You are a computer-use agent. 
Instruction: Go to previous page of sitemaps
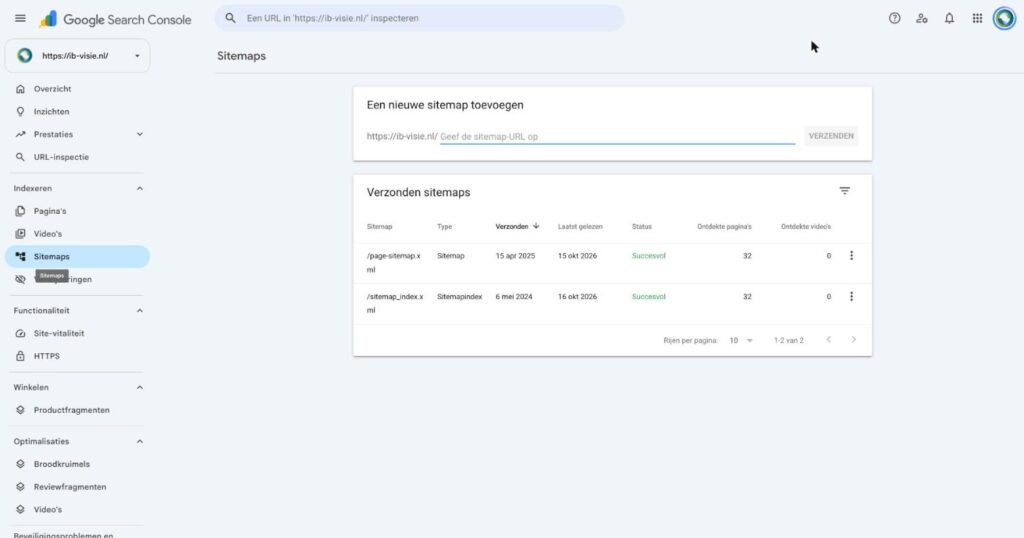pyautogui.click(x=829, y=340)
